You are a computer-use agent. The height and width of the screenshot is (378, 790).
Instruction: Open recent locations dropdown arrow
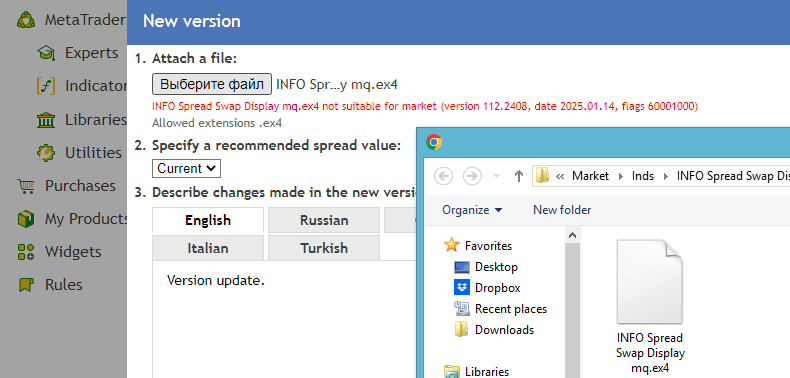pos(496,176)
